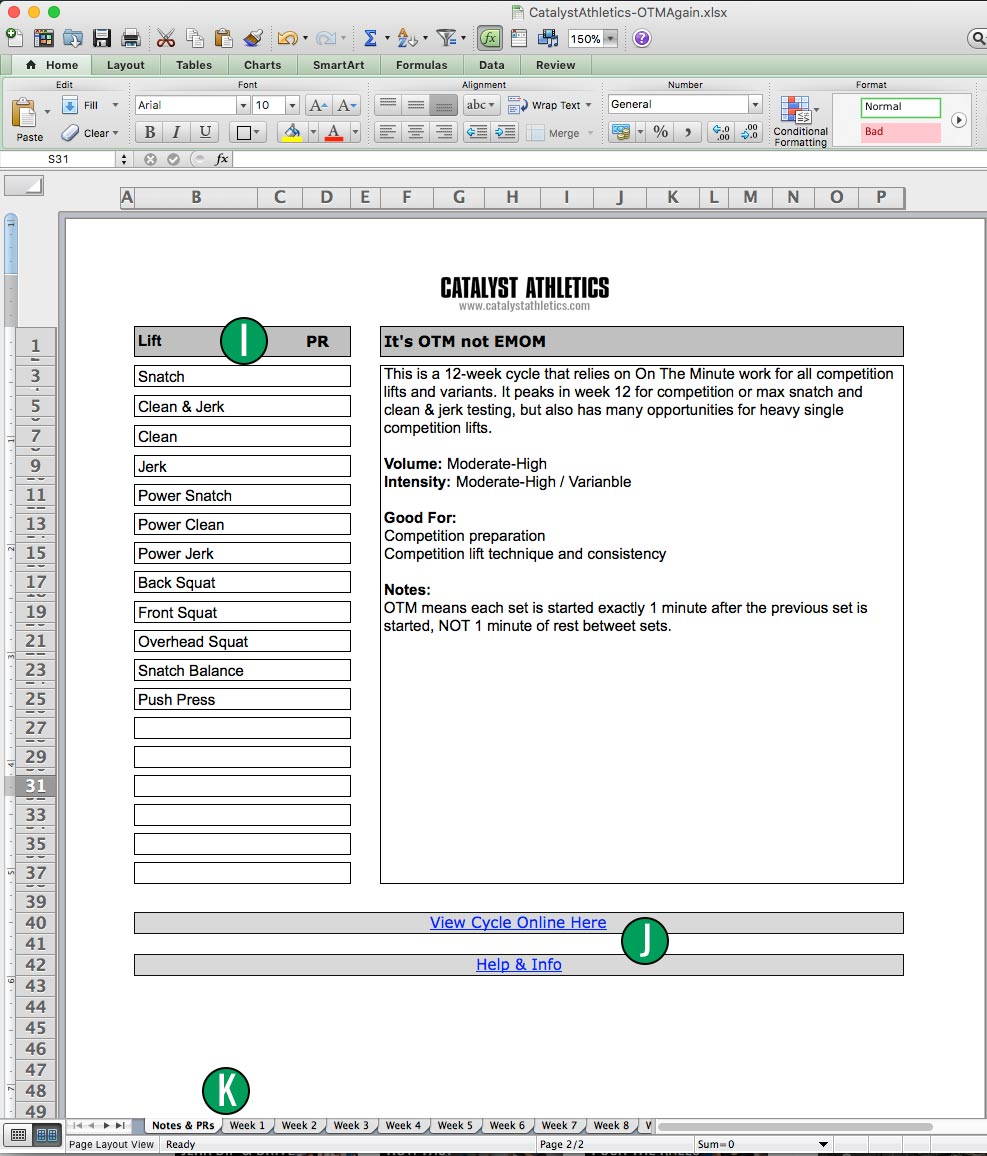Activate the format painter brush
This screenshot has height=1156, width=987.
pos(253,38)
